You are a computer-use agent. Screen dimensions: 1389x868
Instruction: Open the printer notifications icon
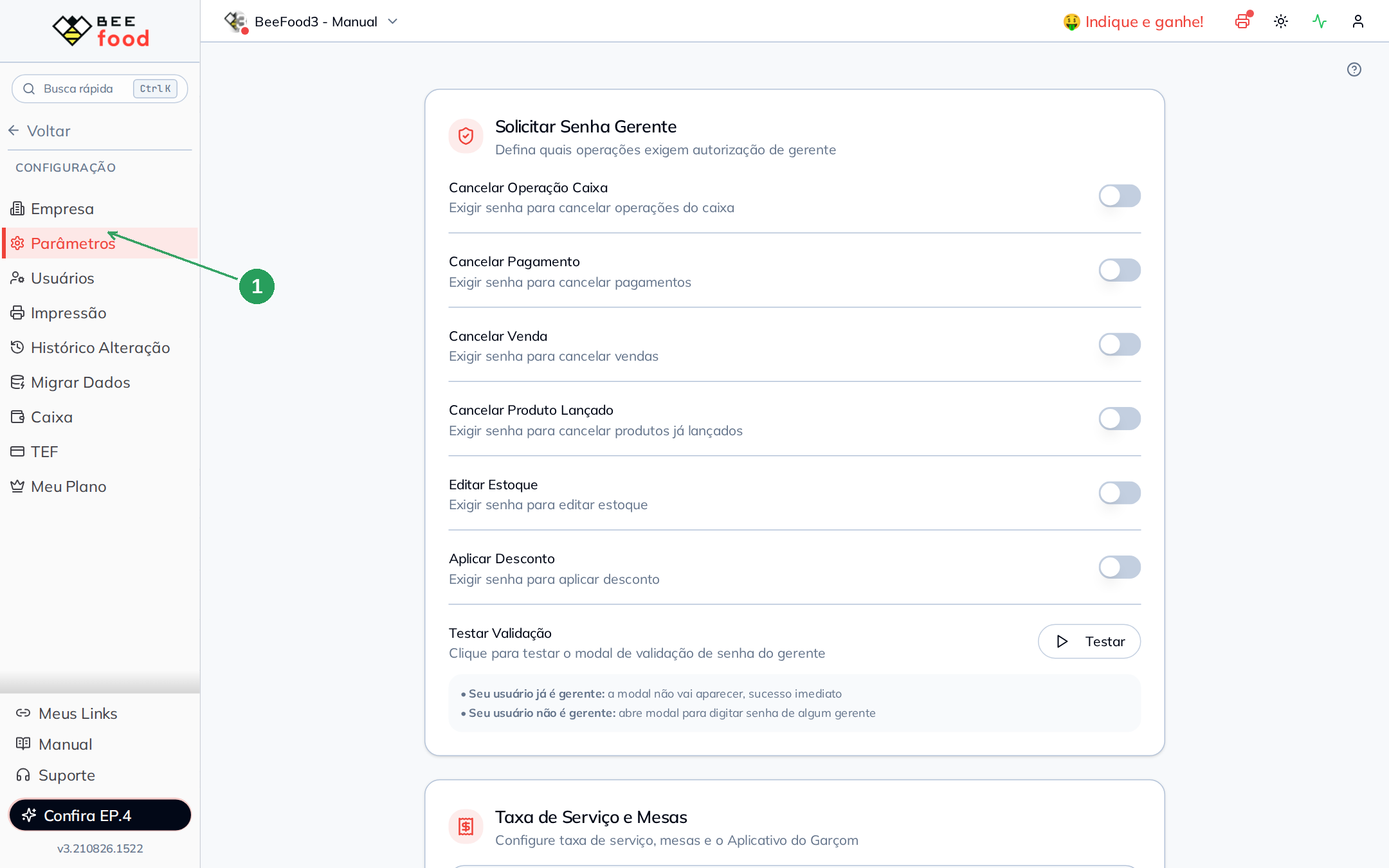[1242, 21]
